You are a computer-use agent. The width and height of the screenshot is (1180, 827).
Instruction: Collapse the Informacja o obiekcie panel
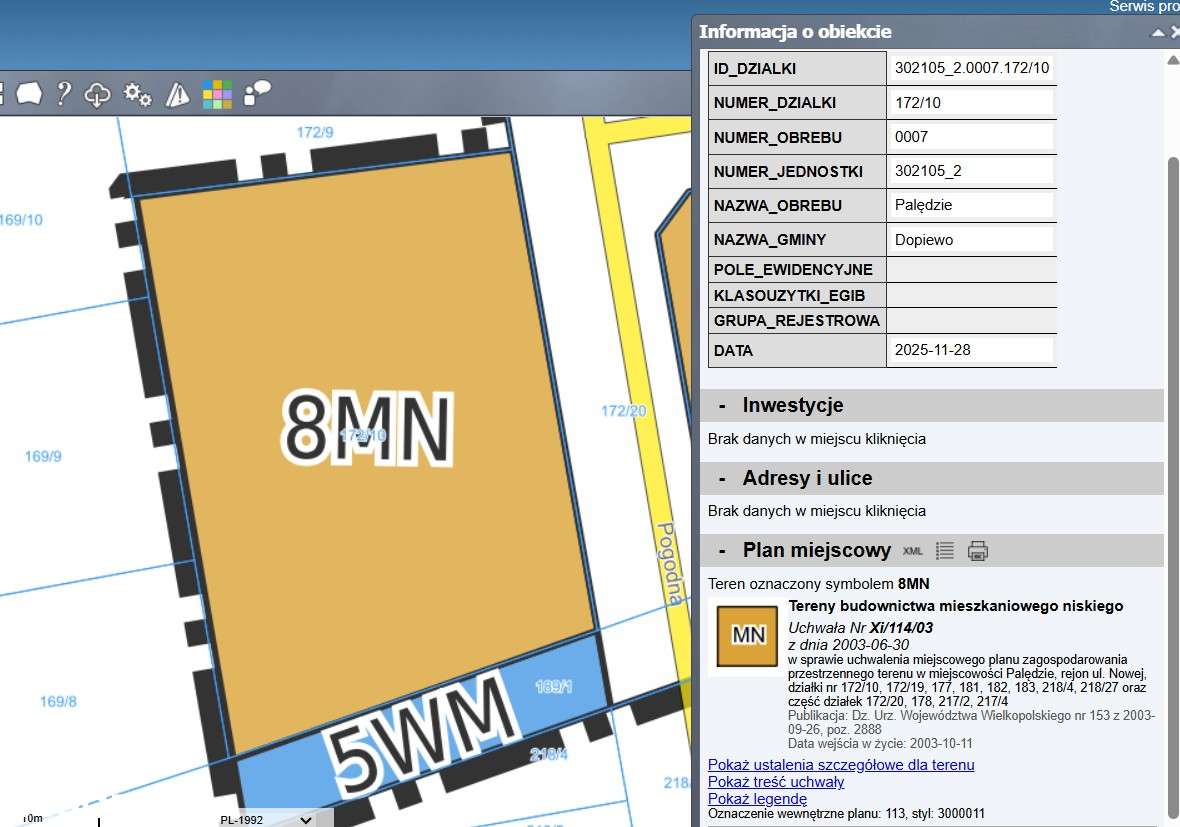point(1157,32)
